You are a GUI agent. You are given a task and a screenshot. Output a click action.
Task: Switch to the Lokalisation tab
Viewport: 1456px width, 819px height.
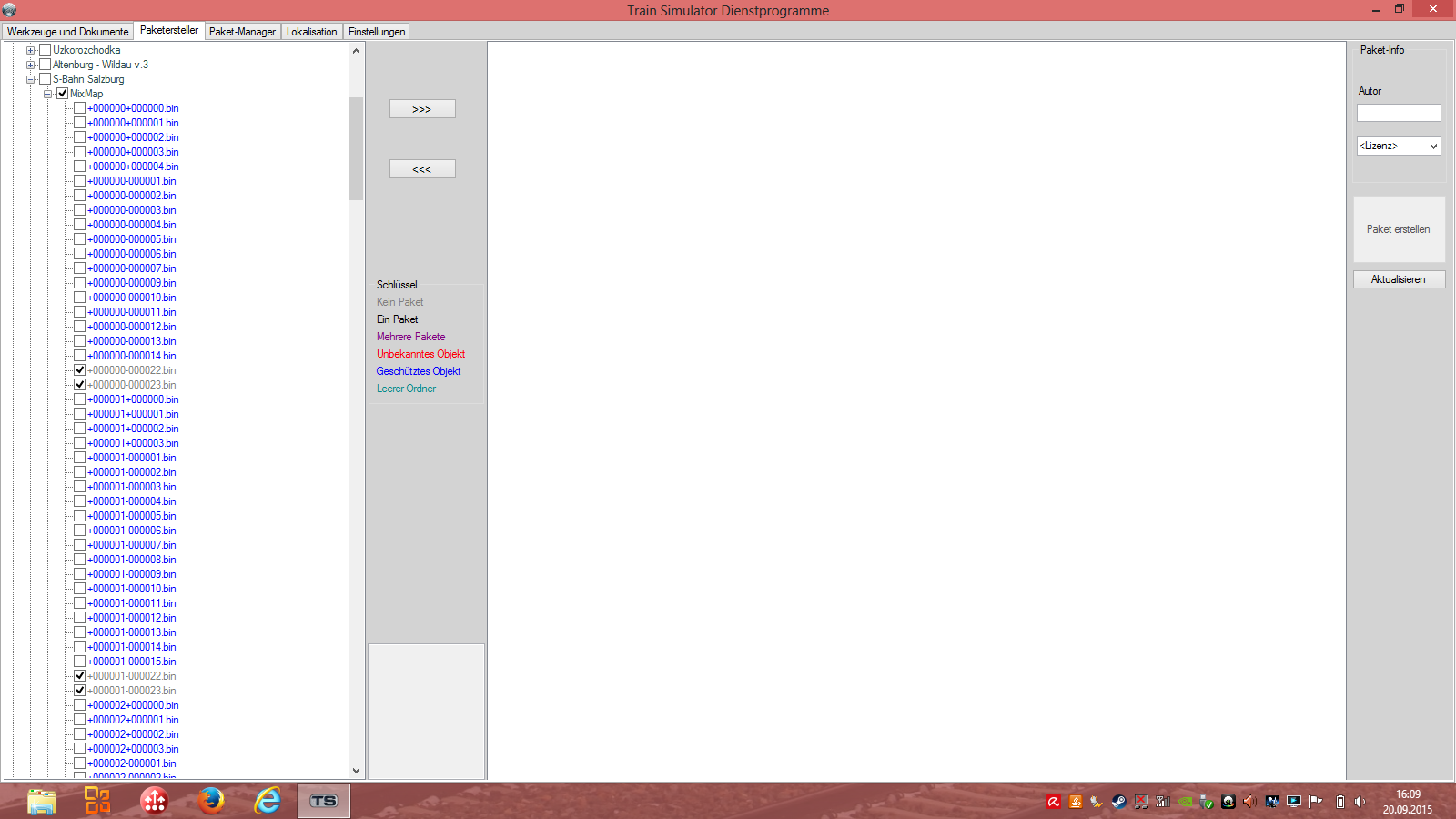point(312,32)
